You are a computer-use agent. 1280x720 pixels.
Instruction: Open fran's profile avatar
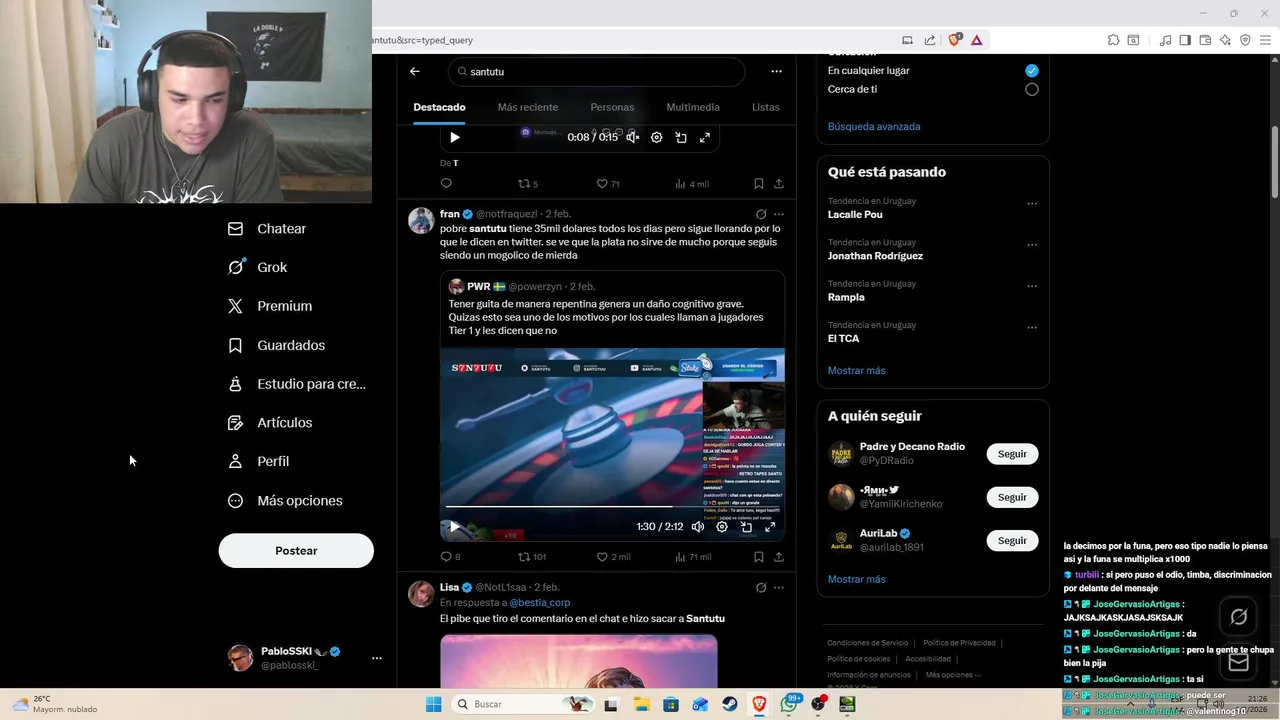pos(421,220)
